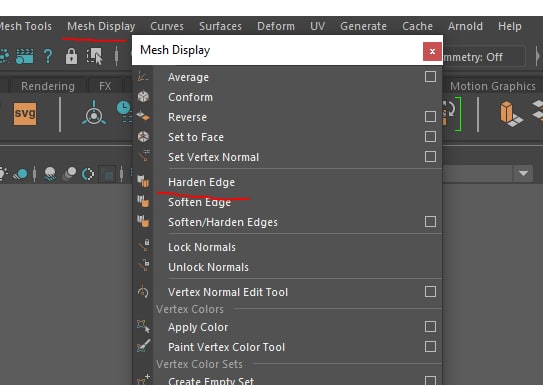Choose Soften Edge from the menu
Viewport: 543px width, 385px height.
tap(199, 203)
